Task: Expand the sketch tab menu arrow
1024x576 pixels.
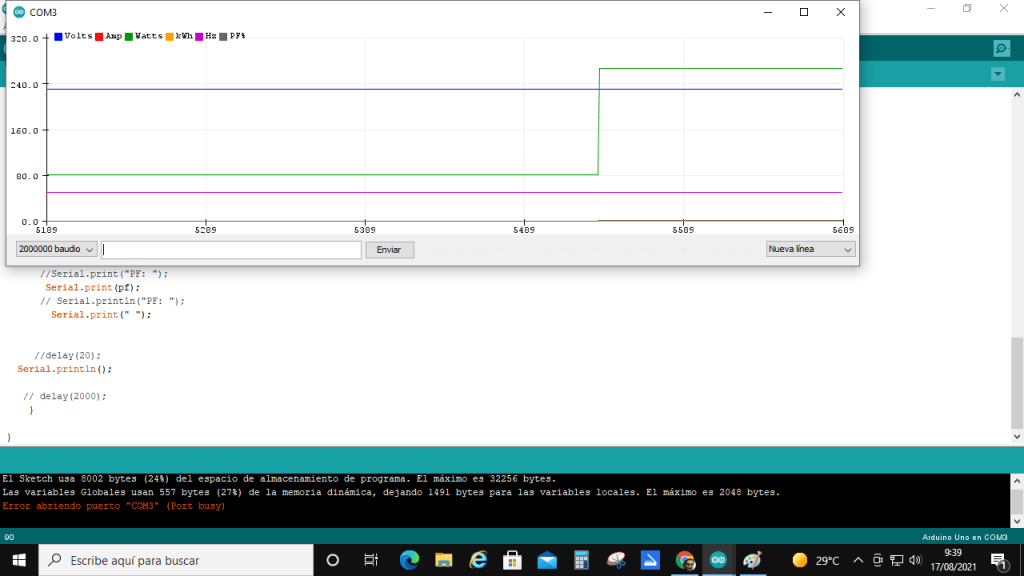Action: (997, 74)
